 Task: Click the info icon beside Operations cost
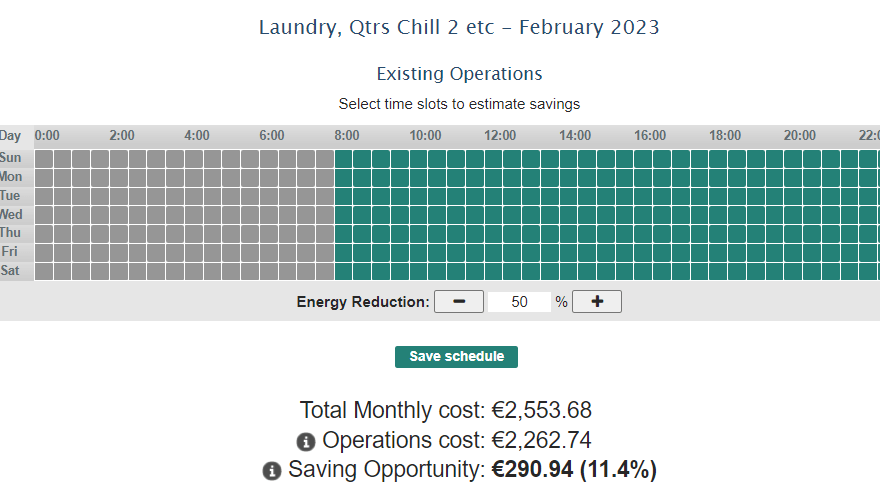click(306, 441)
